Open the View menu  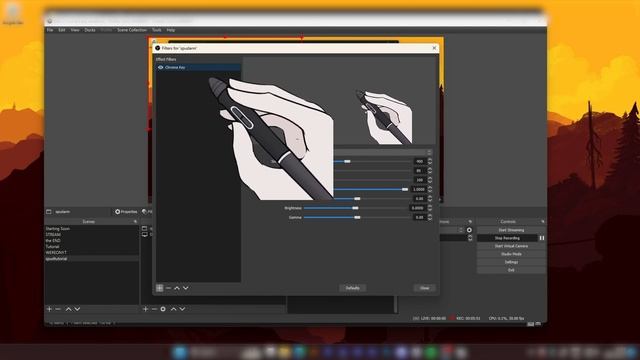click(75, 30)
